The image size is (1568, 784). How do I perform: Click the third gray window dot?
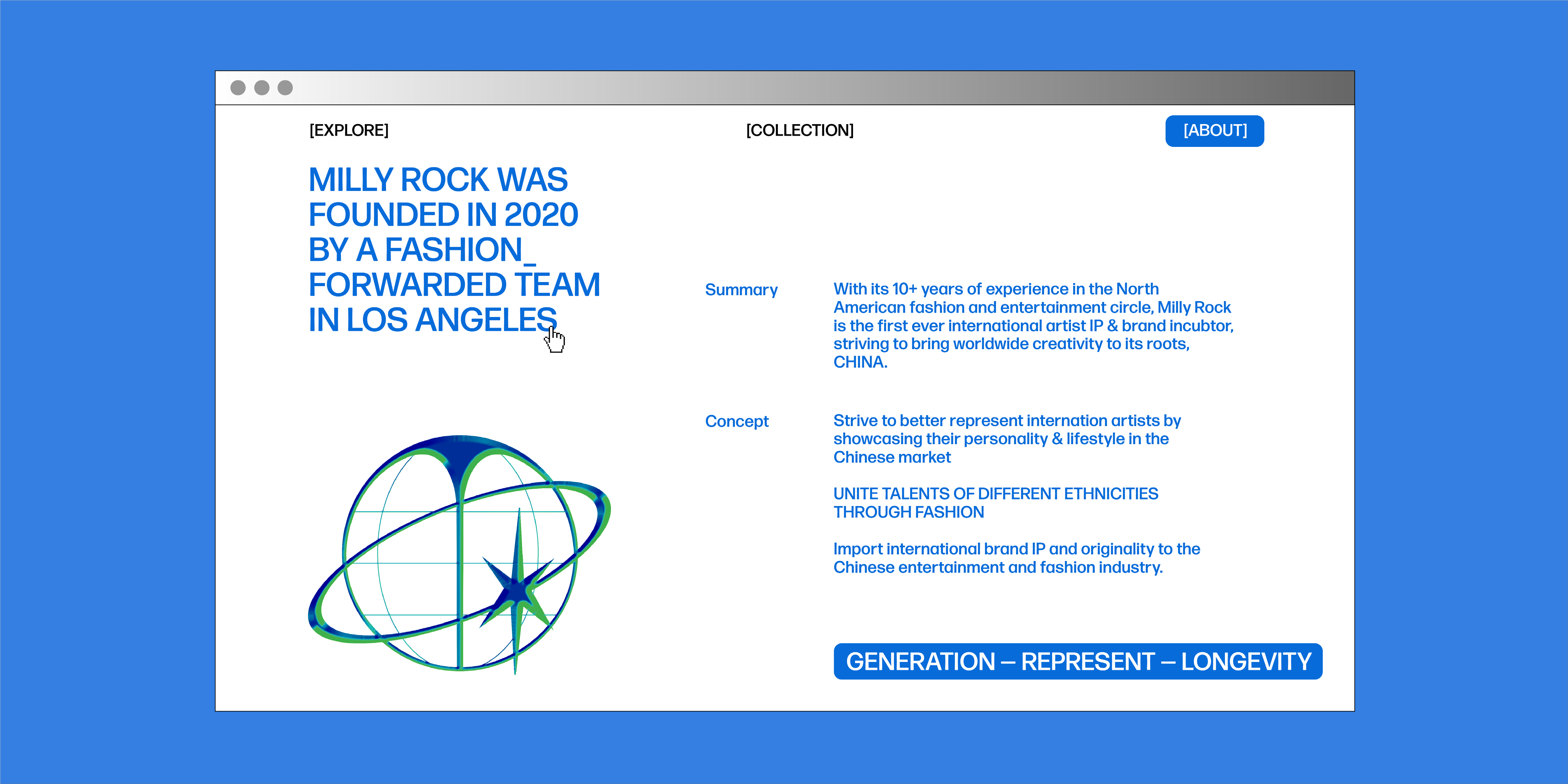(285, 88)
